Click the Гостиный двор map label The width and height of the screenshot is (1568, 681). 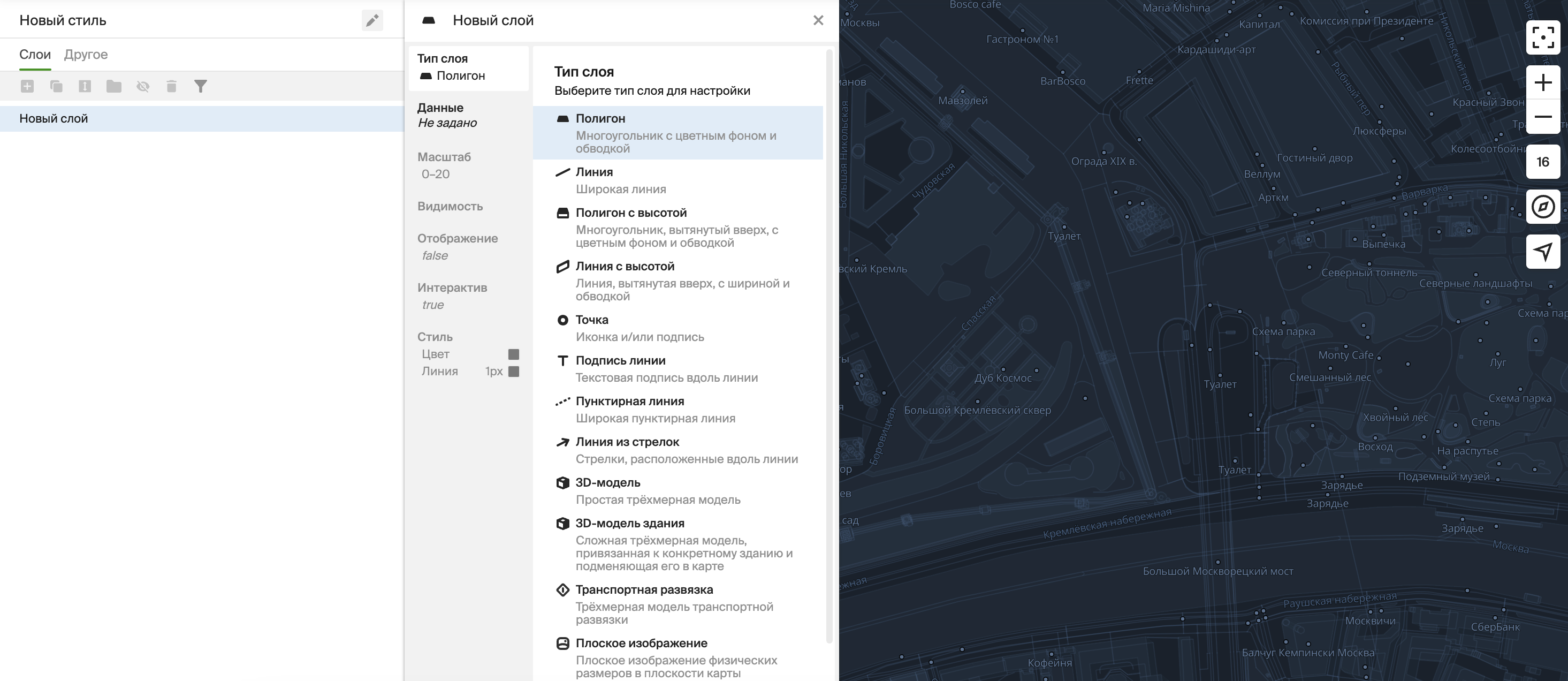[x=1314, y=158]
